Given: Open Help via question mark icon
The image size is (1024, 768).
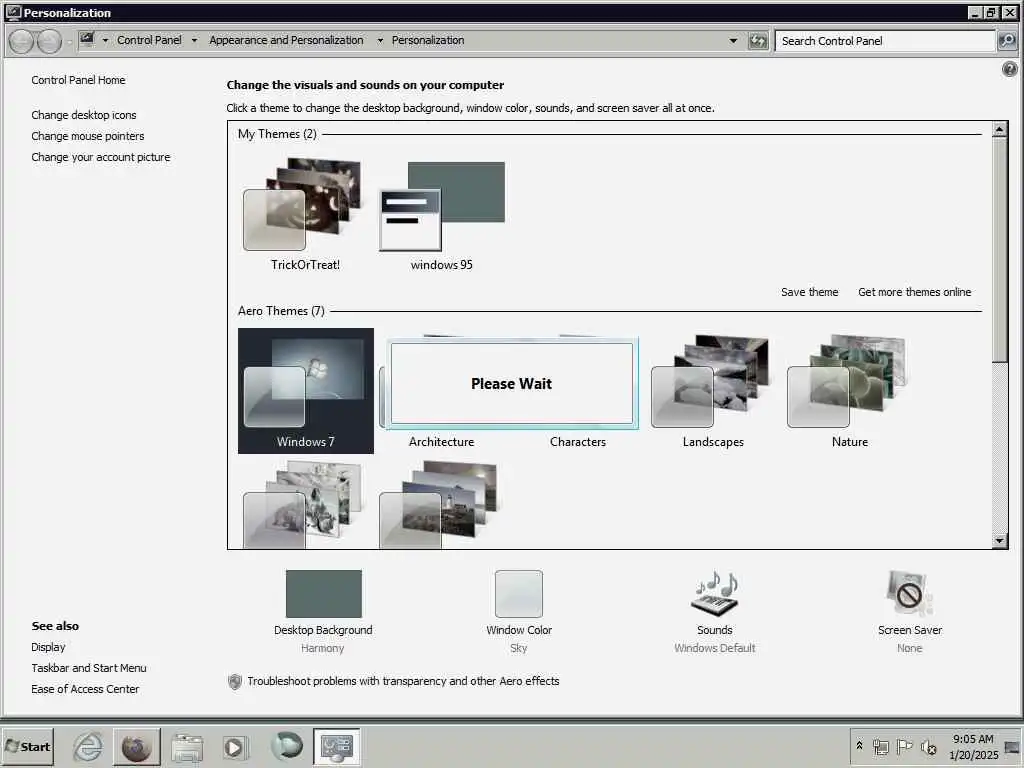Looking at the screenshot, I should (1009, 69).
